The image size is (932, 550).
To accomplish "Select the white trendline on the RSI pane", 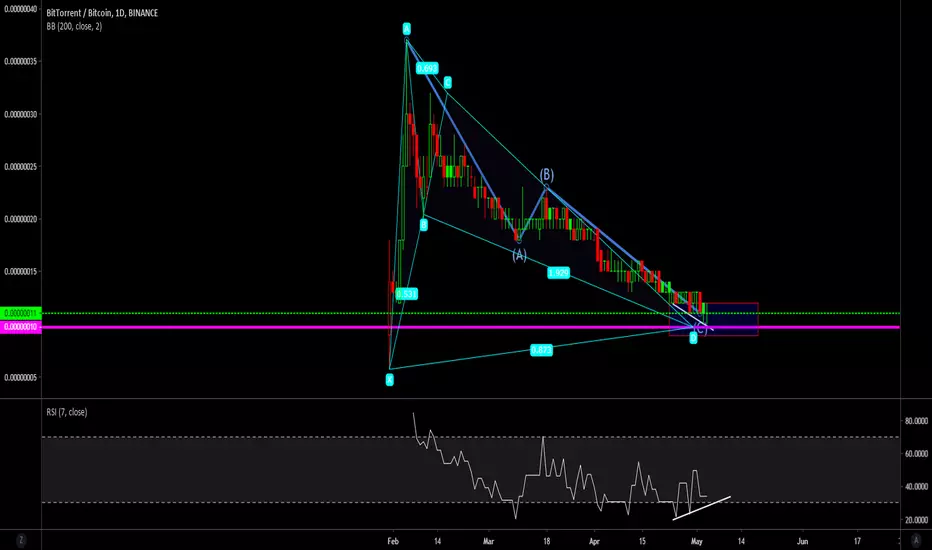I will point(701,508).
